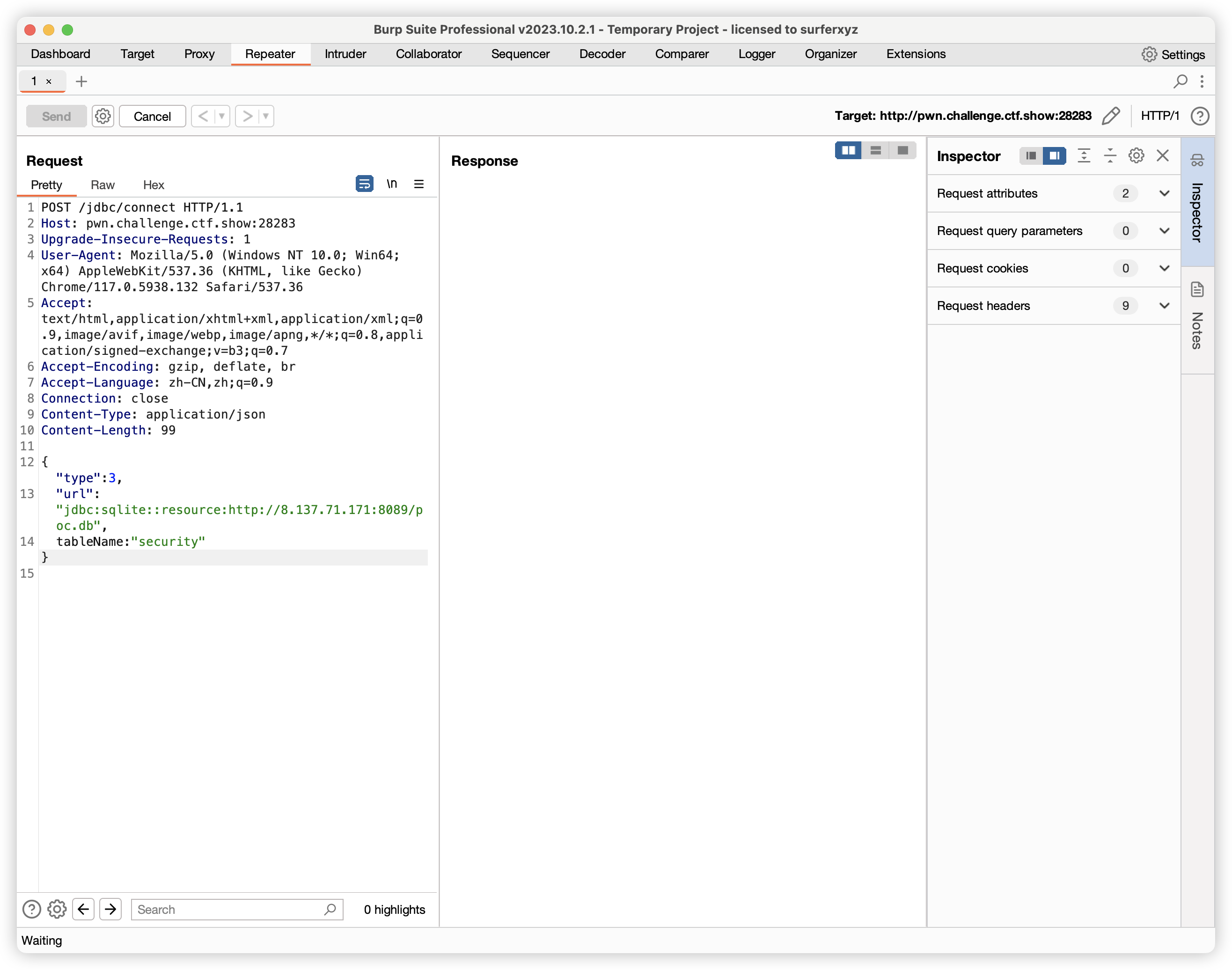
Task: Open the Inspector settings gear
Action: tap(1136, 155)
